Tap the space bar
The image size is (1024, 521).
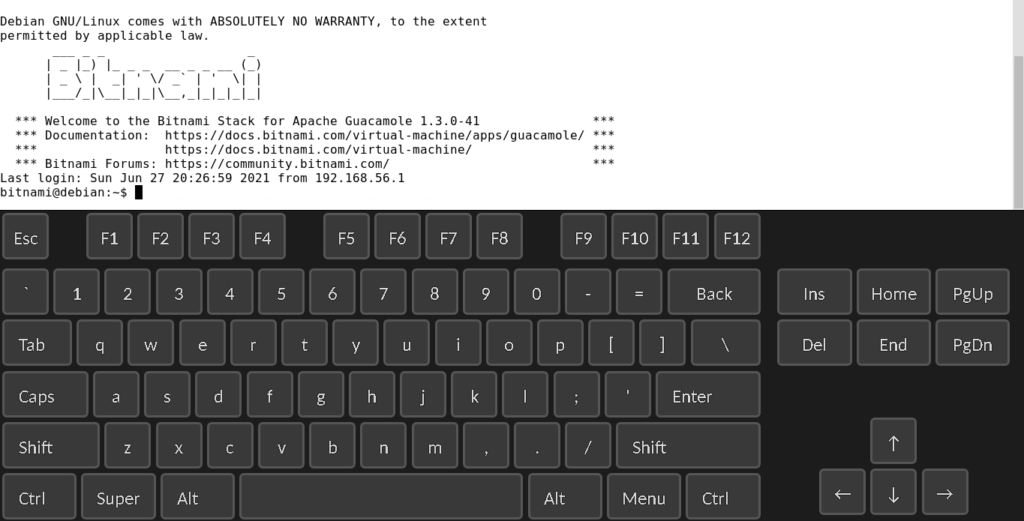381,497
